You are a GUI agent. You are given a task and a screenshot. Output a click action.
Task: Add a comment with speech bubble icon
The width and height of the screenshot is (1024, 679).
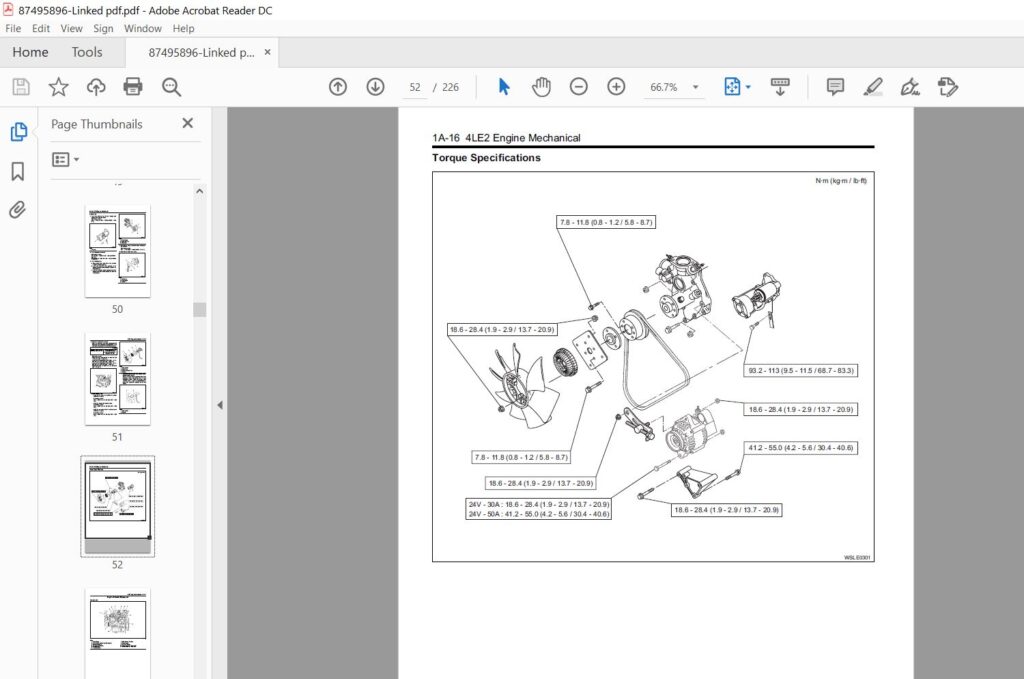[835, 87]
